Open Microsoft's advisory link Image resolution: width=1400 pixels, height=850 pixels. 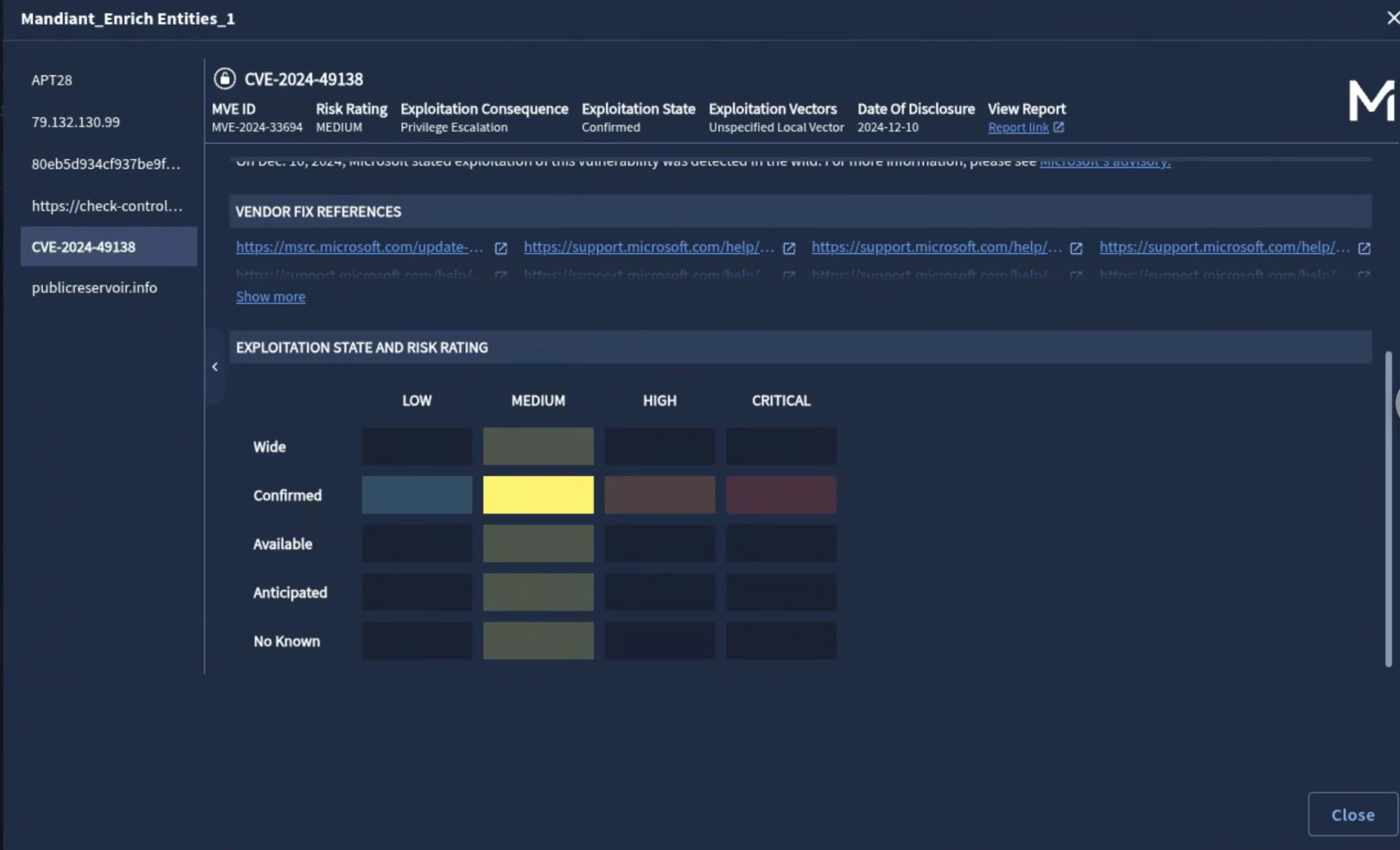(1105, 161)
